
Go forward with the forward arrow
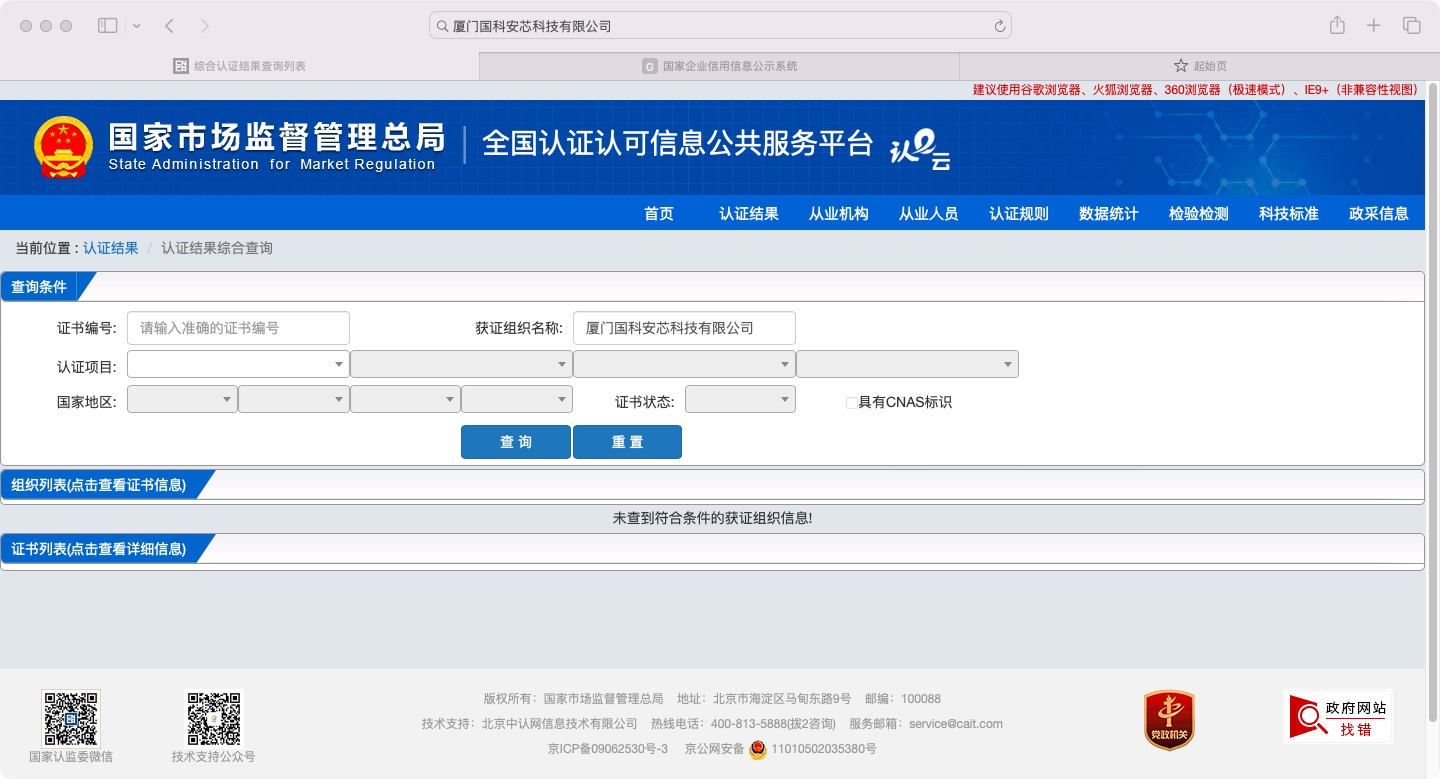[205, 26]
